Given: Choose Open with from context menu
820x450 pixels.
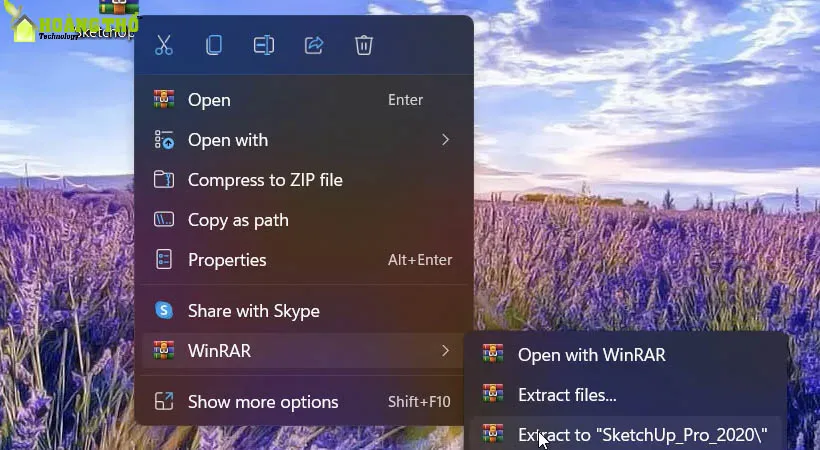Looking at the screenshot, I should pyautogui.click(x=303, y=140).
